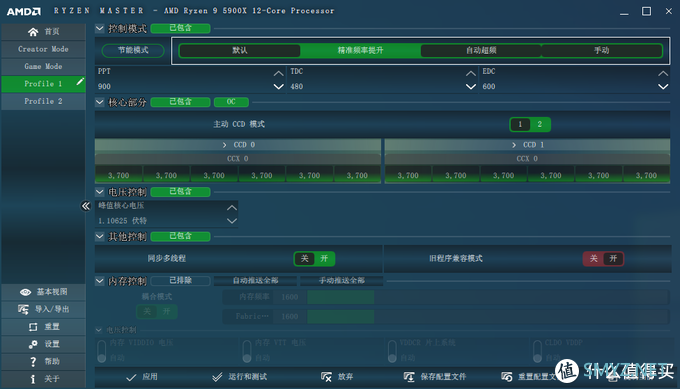Viewport: 680px width, 389px height.
Task: Click 其他控制 已包含 button
Action: pyautogui.click(x=180, y=236)
